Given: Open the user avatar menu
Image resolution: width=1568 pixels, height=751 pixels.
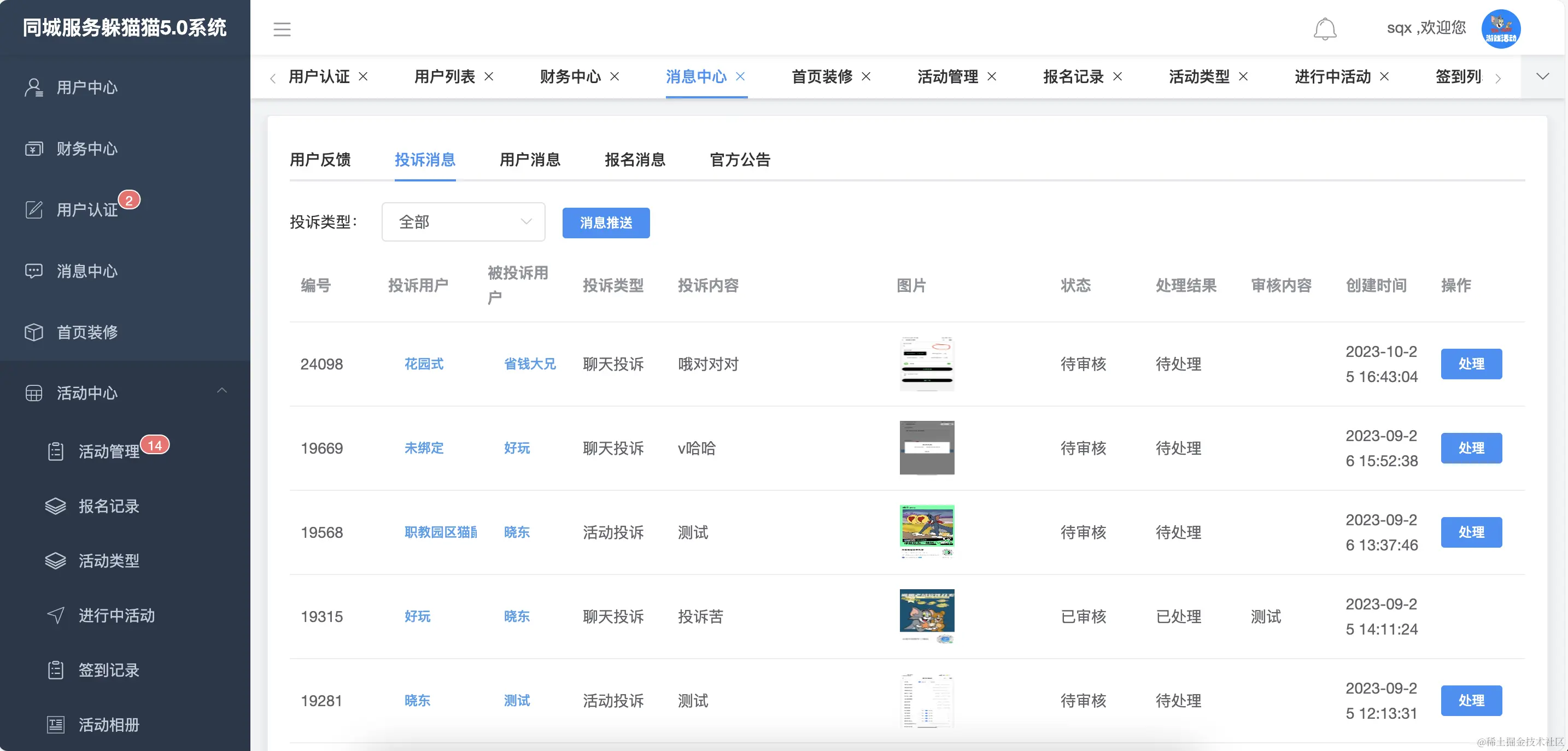Looking at the screenshot, I should (x=1500, y=28).
